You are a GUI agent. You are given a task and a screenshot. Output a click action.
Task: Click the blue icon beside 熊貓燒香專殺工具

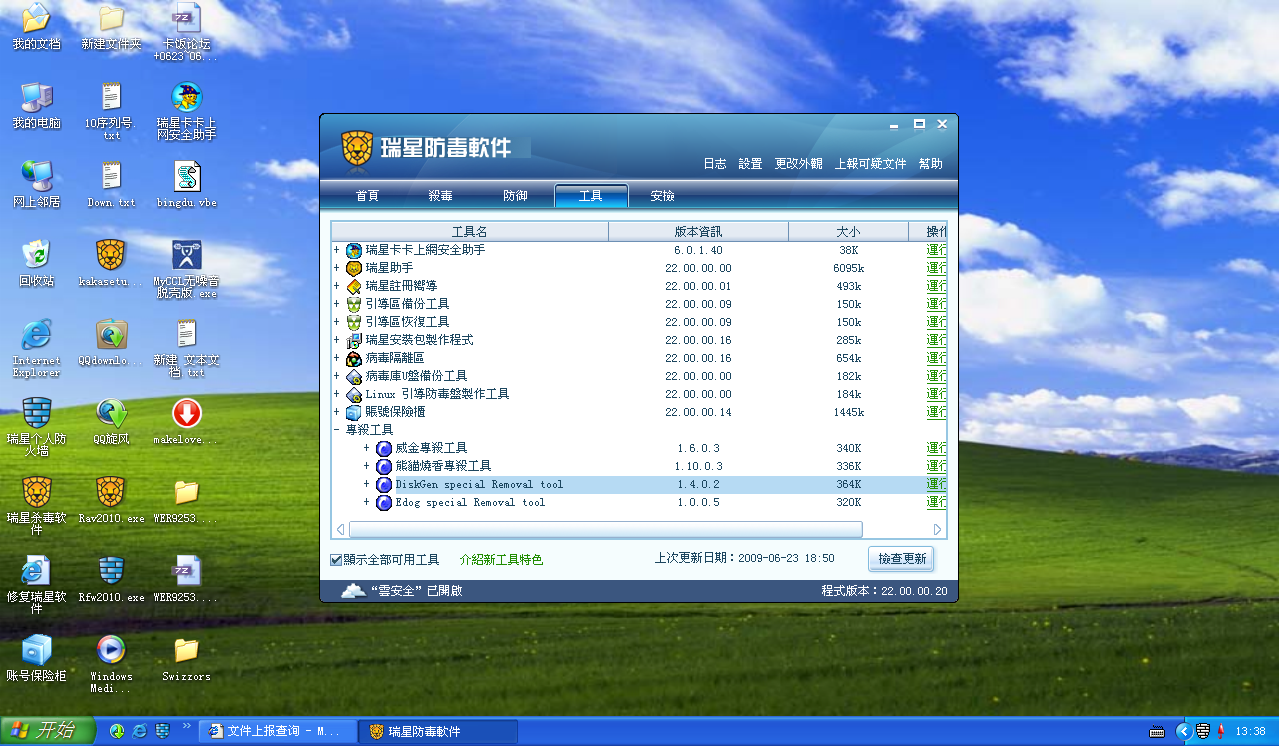tap(383, 466)
